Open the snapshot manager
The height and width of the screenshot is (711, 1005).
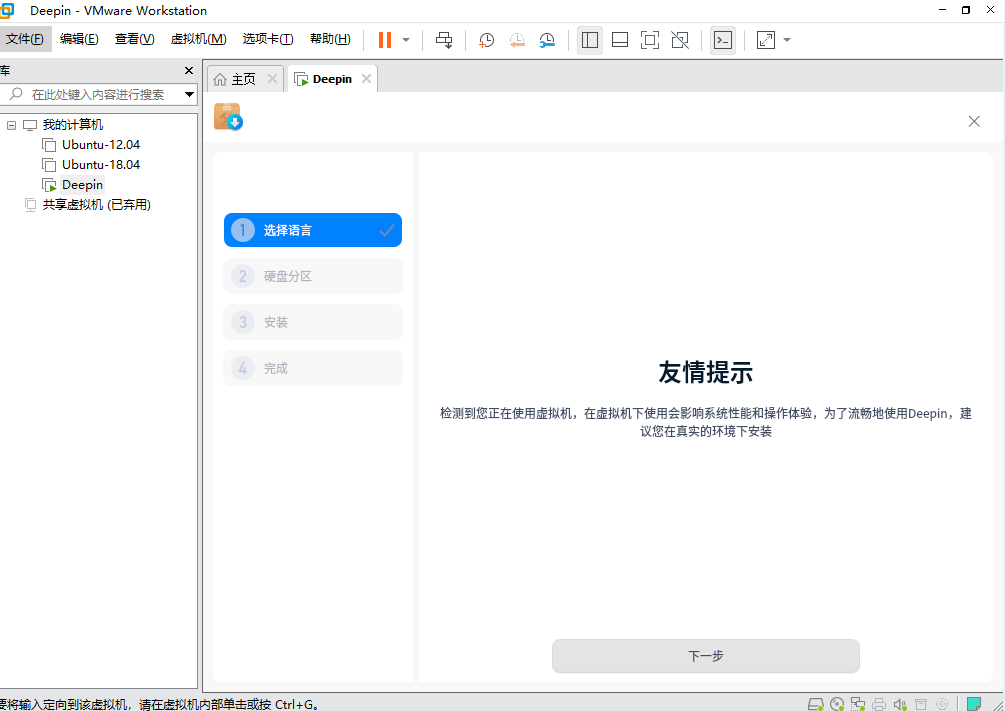point(547,40)
